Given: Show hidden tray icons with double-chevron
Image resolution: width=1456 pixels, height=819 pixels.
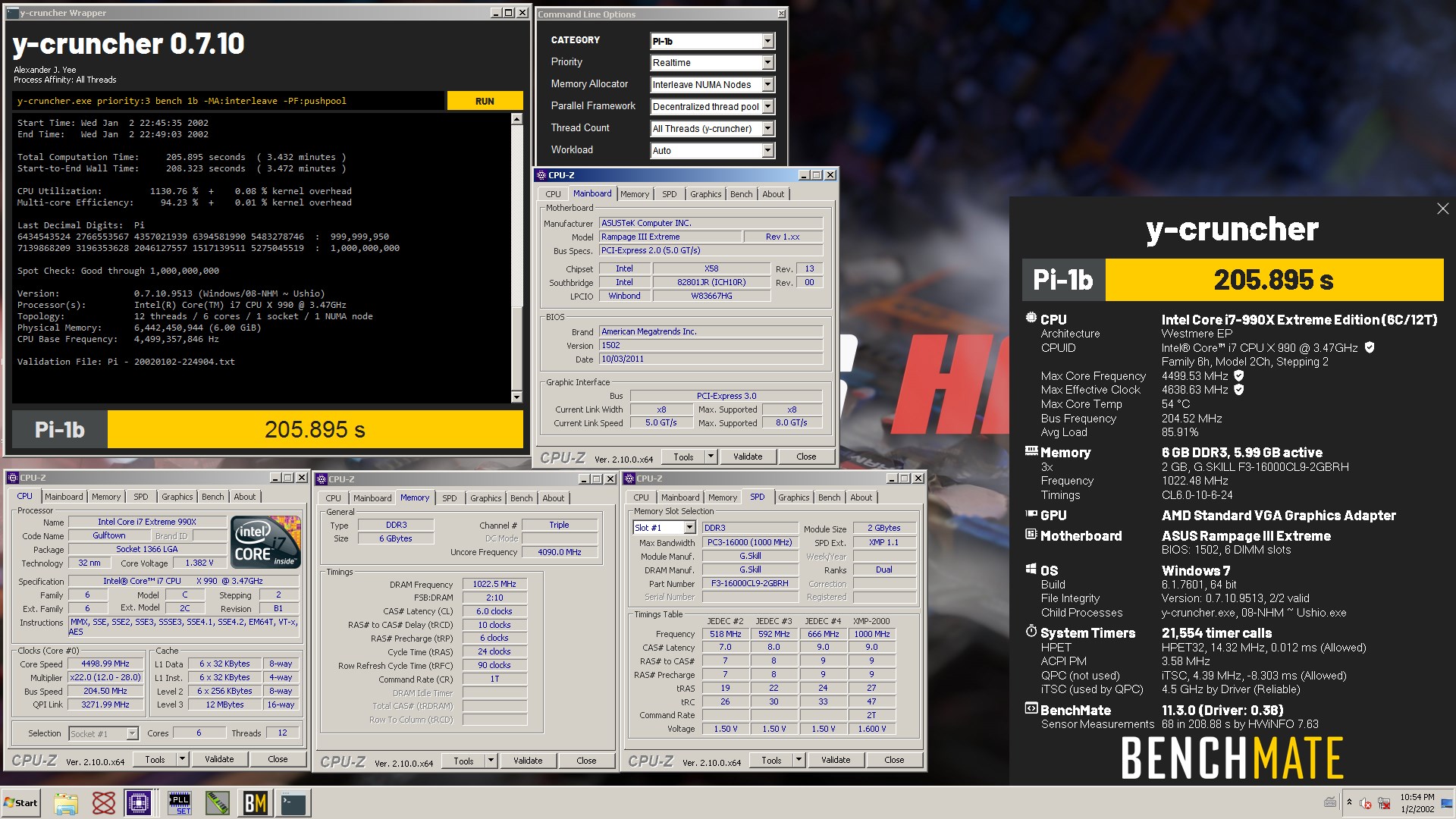Looking at the screenshot, I should point(1349,802).
